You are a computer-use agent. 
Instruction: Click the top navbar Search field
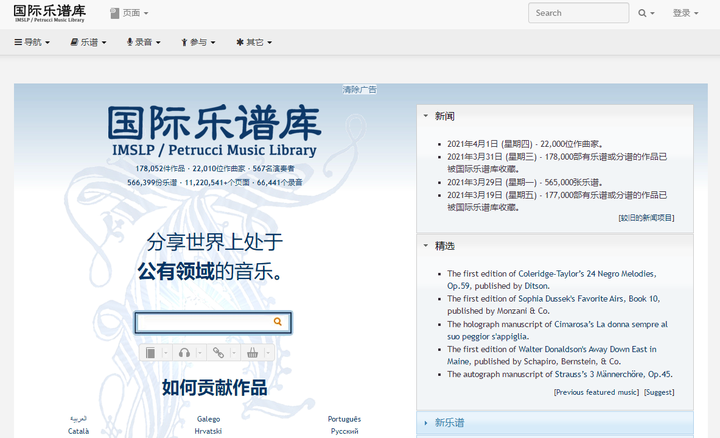579,13
